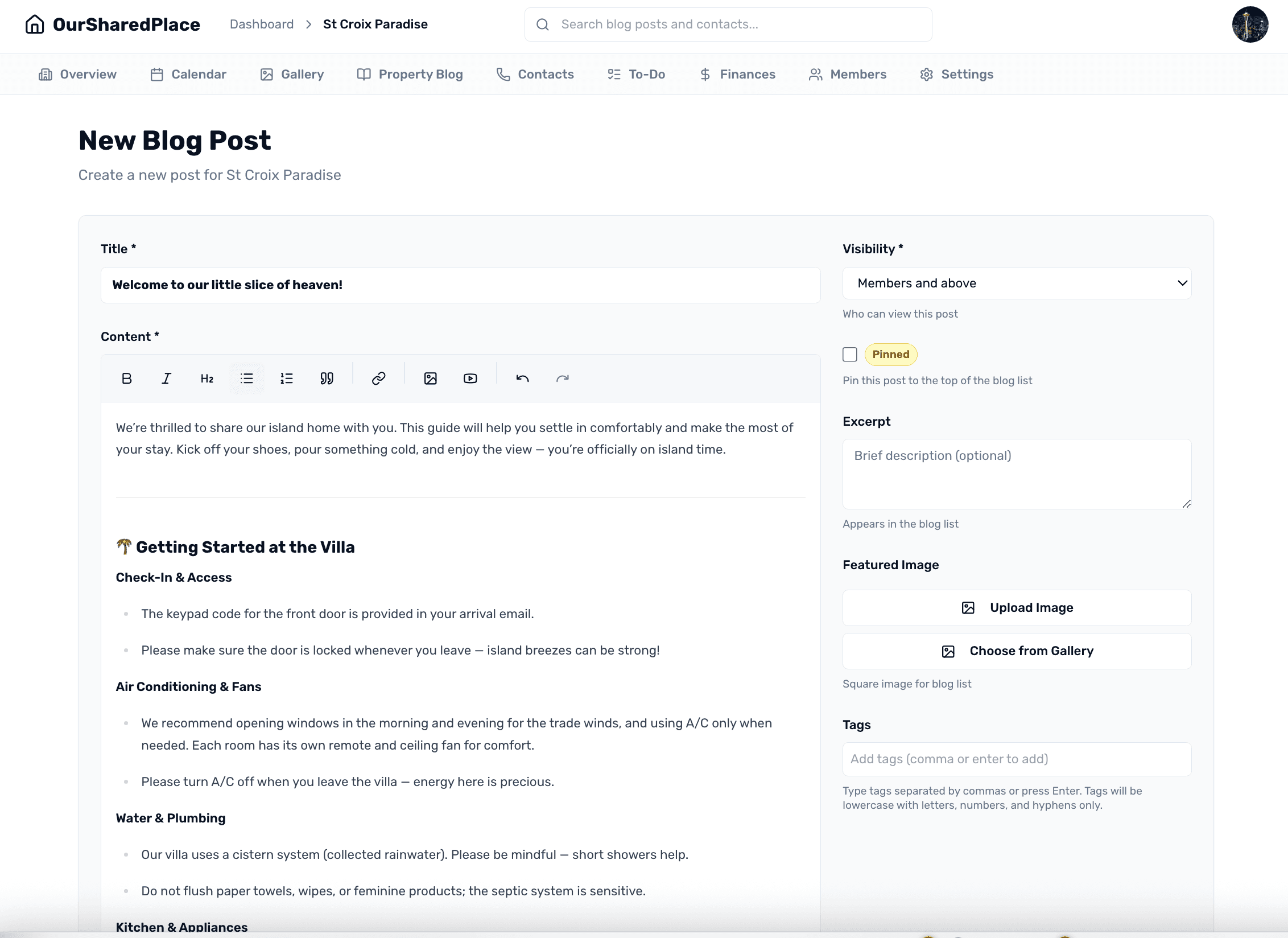Insert a blockquote
The height and width of the screenshot is (938, 1288).
click(327, 378)
